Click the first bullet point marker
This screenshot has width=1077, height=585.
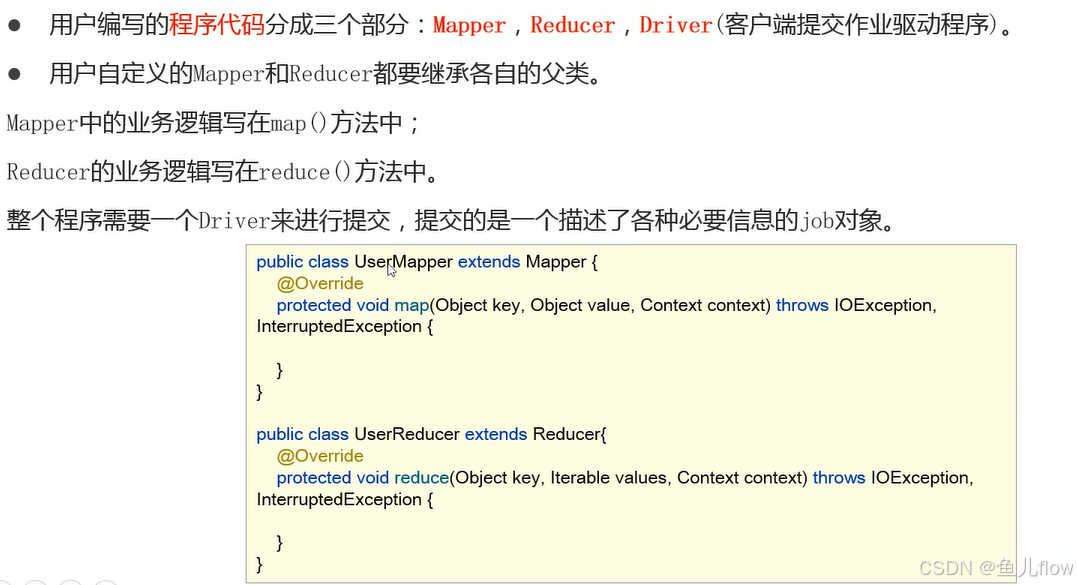[x=12, y=25]
